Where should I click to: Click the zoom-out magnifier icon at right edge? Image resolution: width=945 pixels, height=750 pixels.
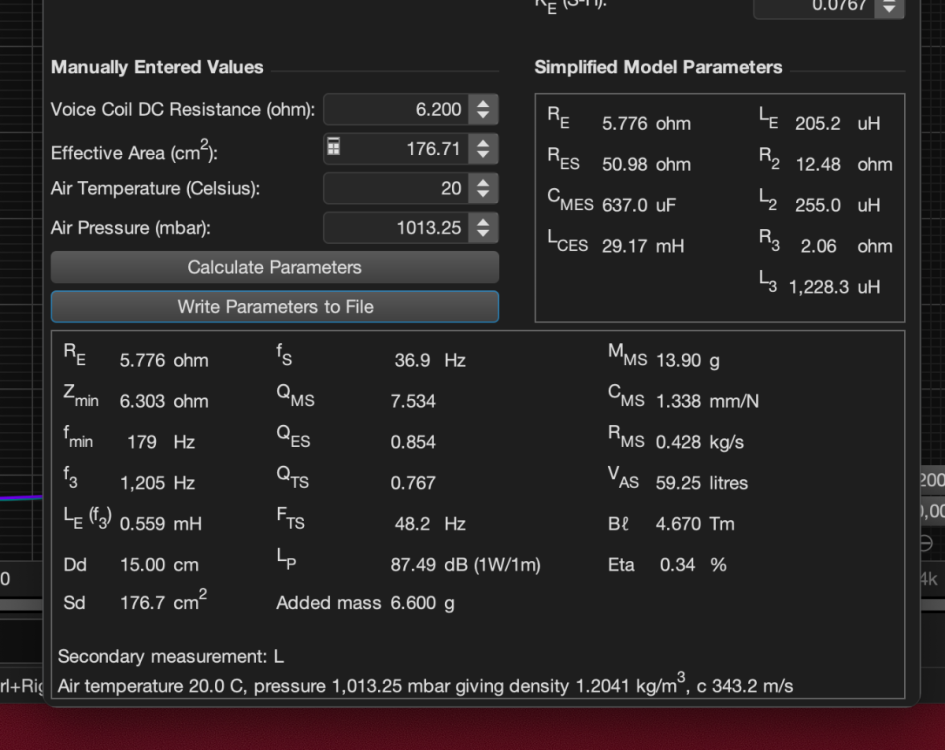tap(926, 544)
